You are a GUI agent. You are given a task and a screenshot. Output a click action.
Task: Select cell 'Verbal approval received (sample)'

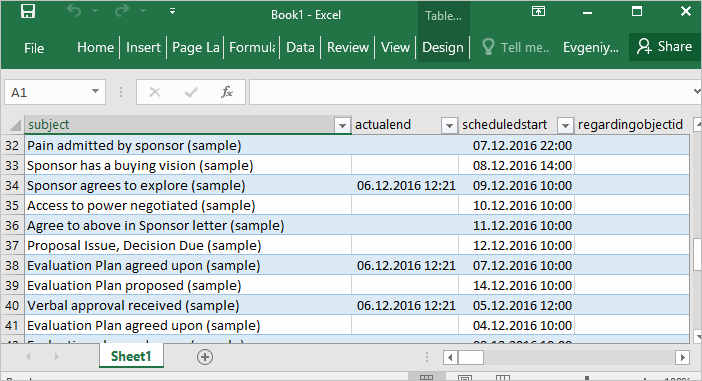[188, 305]
